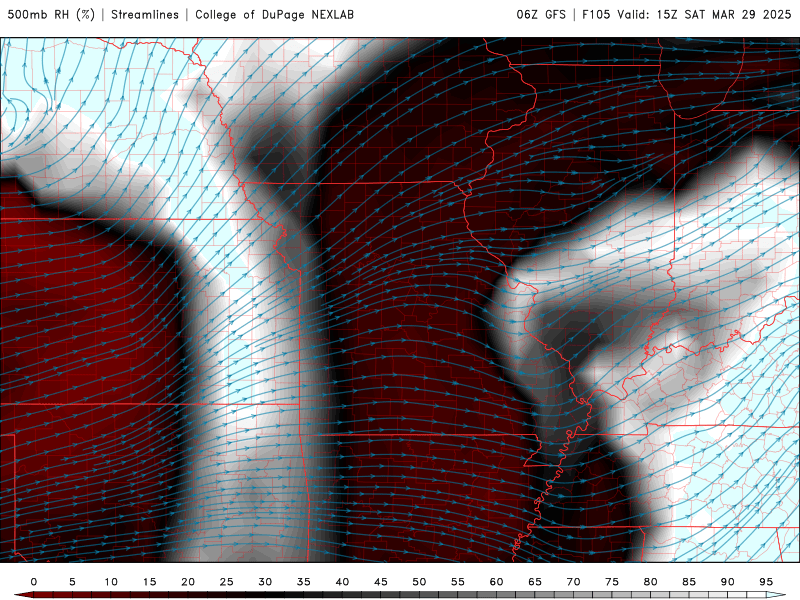Click the '75' label on the color scale

click(612, 582)
